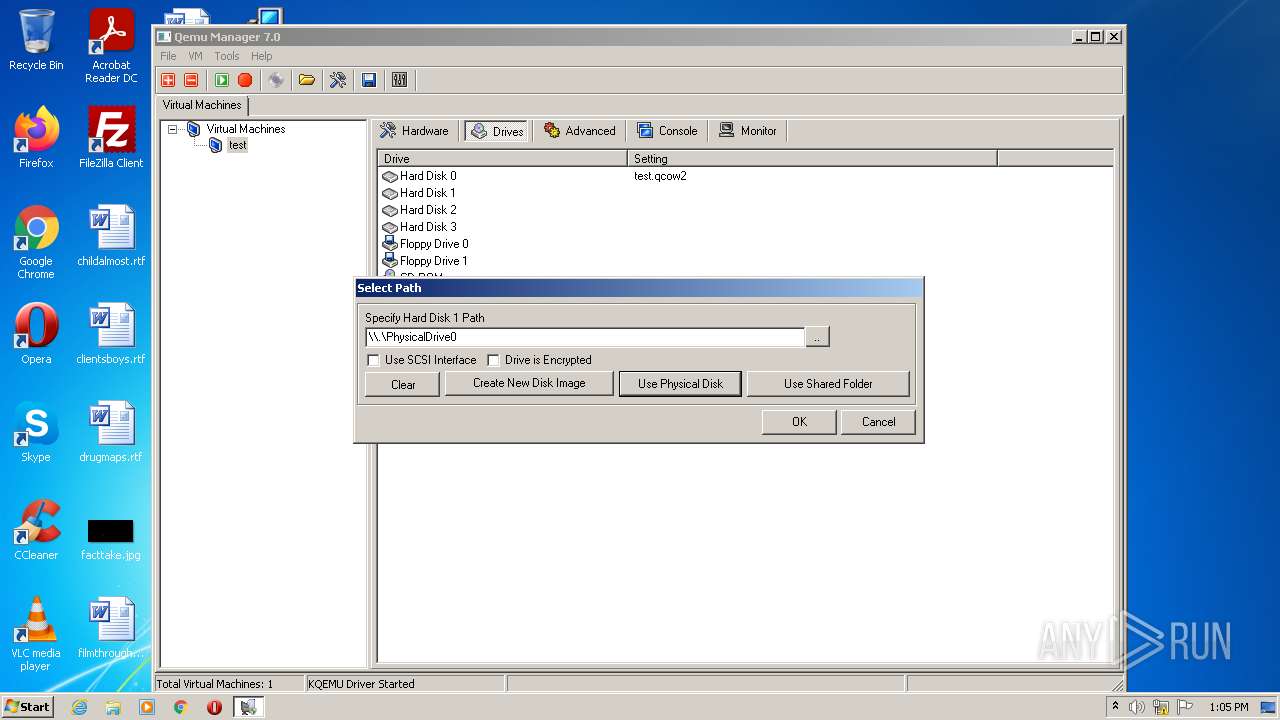Click the red plus add VM icon
The width and height of the screenshot is (1280, 720).
coord(168,80)
